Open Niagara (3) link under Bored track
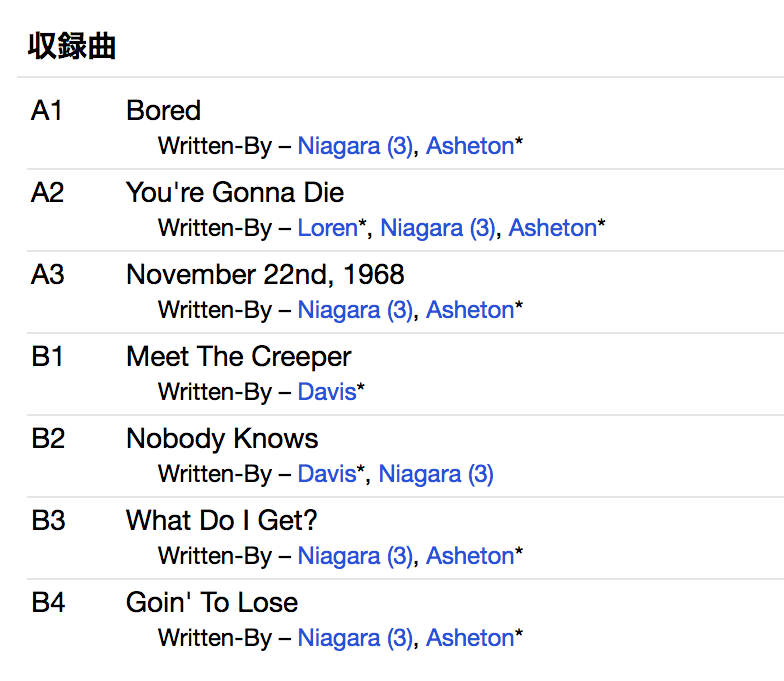The height and width of the screenshot is (681, 784). 355,146
